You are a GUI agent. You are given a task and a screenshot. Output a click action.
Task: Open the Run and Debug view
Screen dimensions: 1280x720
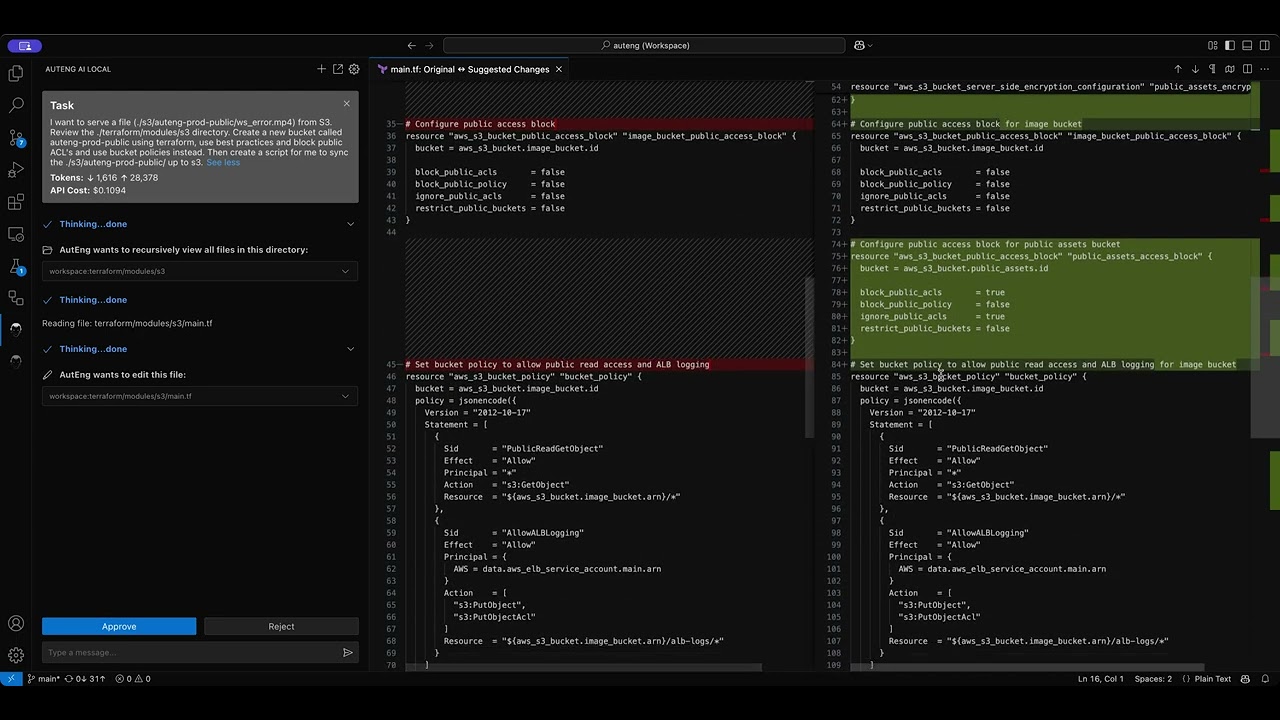click(x=16, y=170)
